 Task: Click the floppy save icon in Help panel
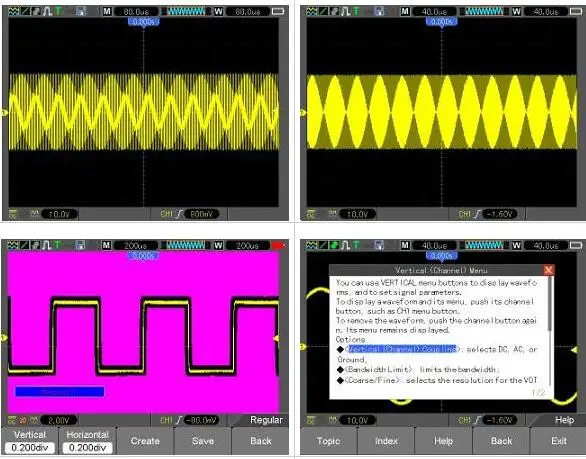tap(379, 245)
